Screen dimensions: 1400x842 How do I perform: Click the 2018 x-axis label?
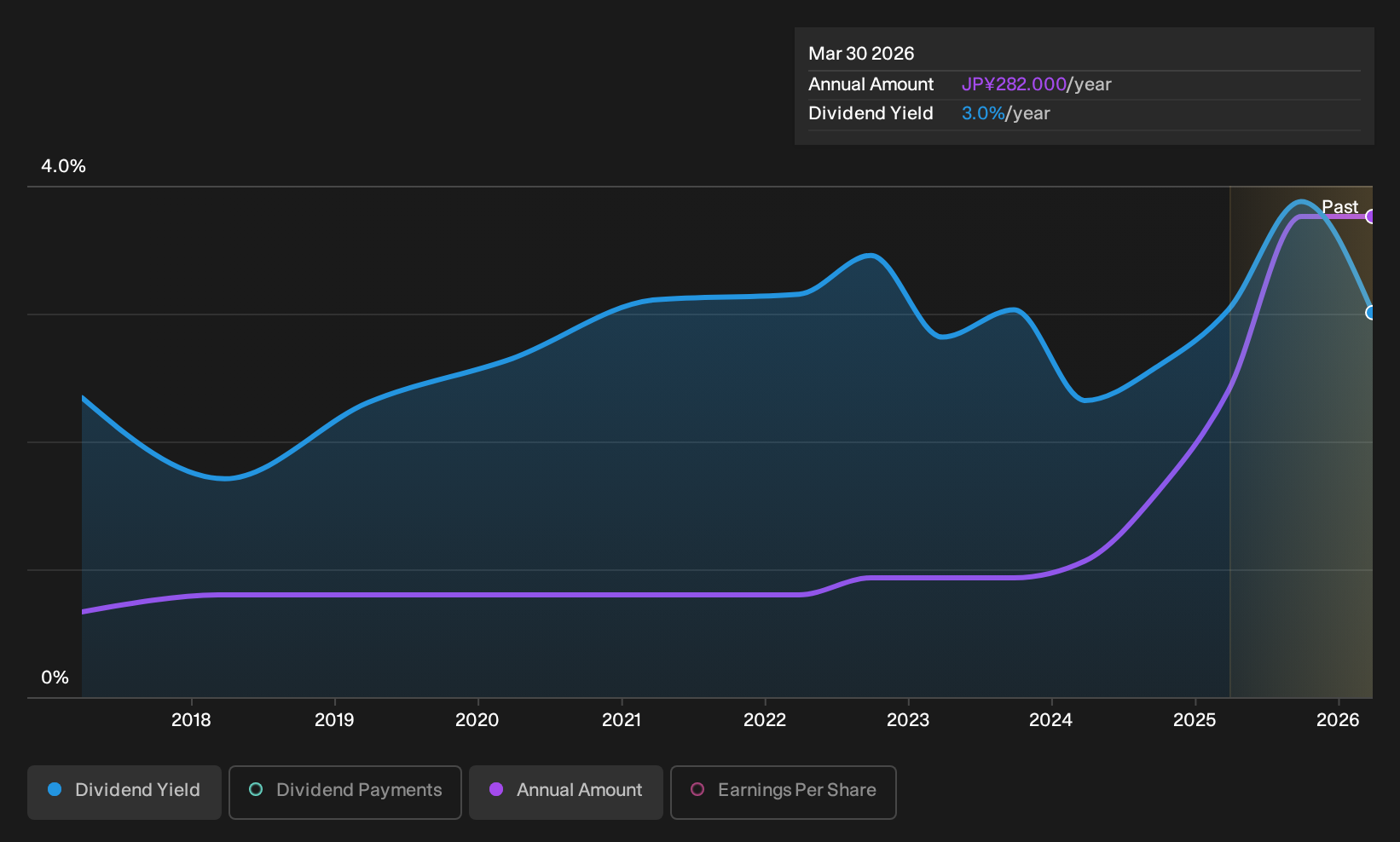click(x=191, y=720)
